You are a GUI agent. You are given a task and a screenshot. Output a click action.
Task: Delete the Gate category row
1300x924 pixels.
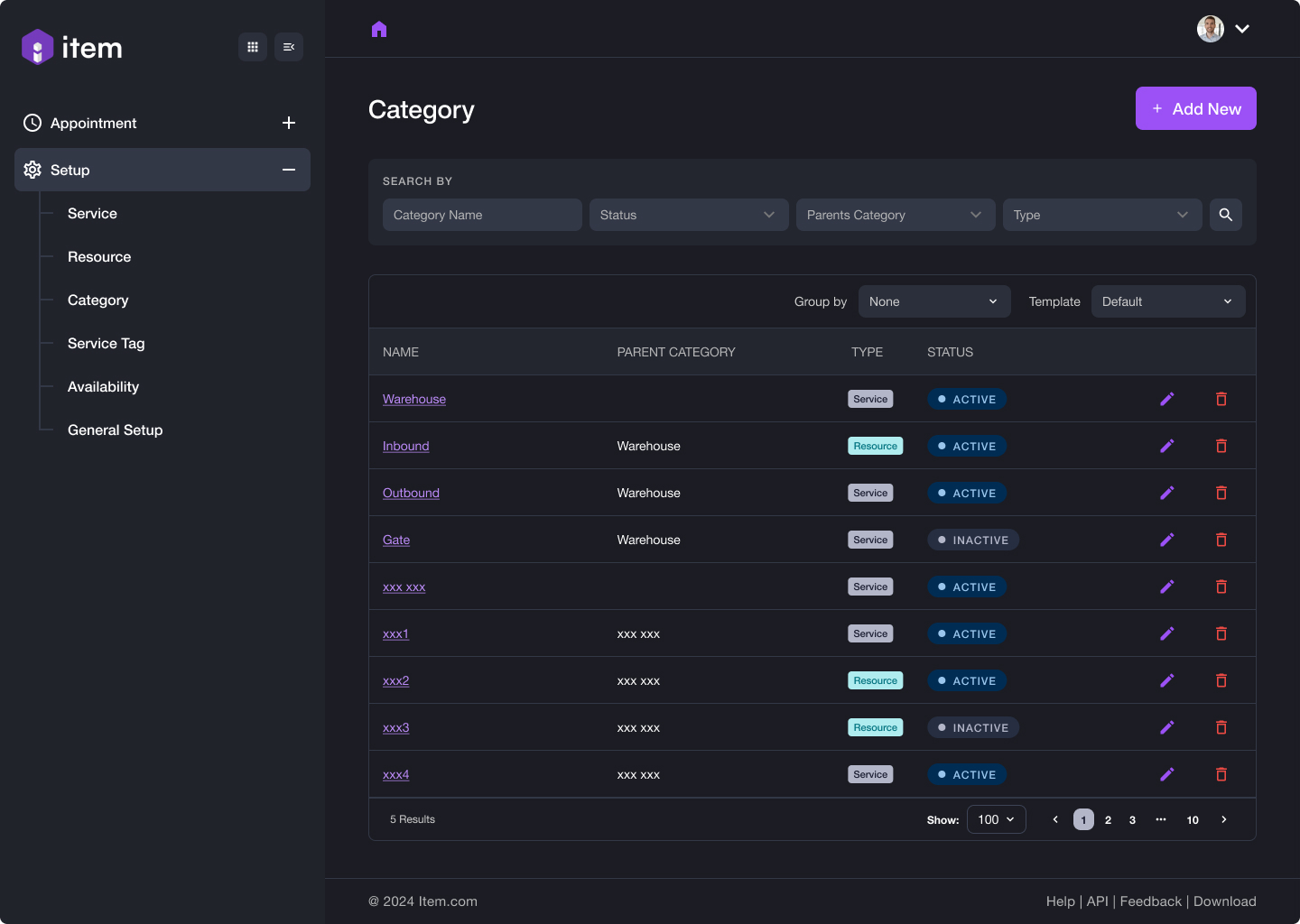1221,540
